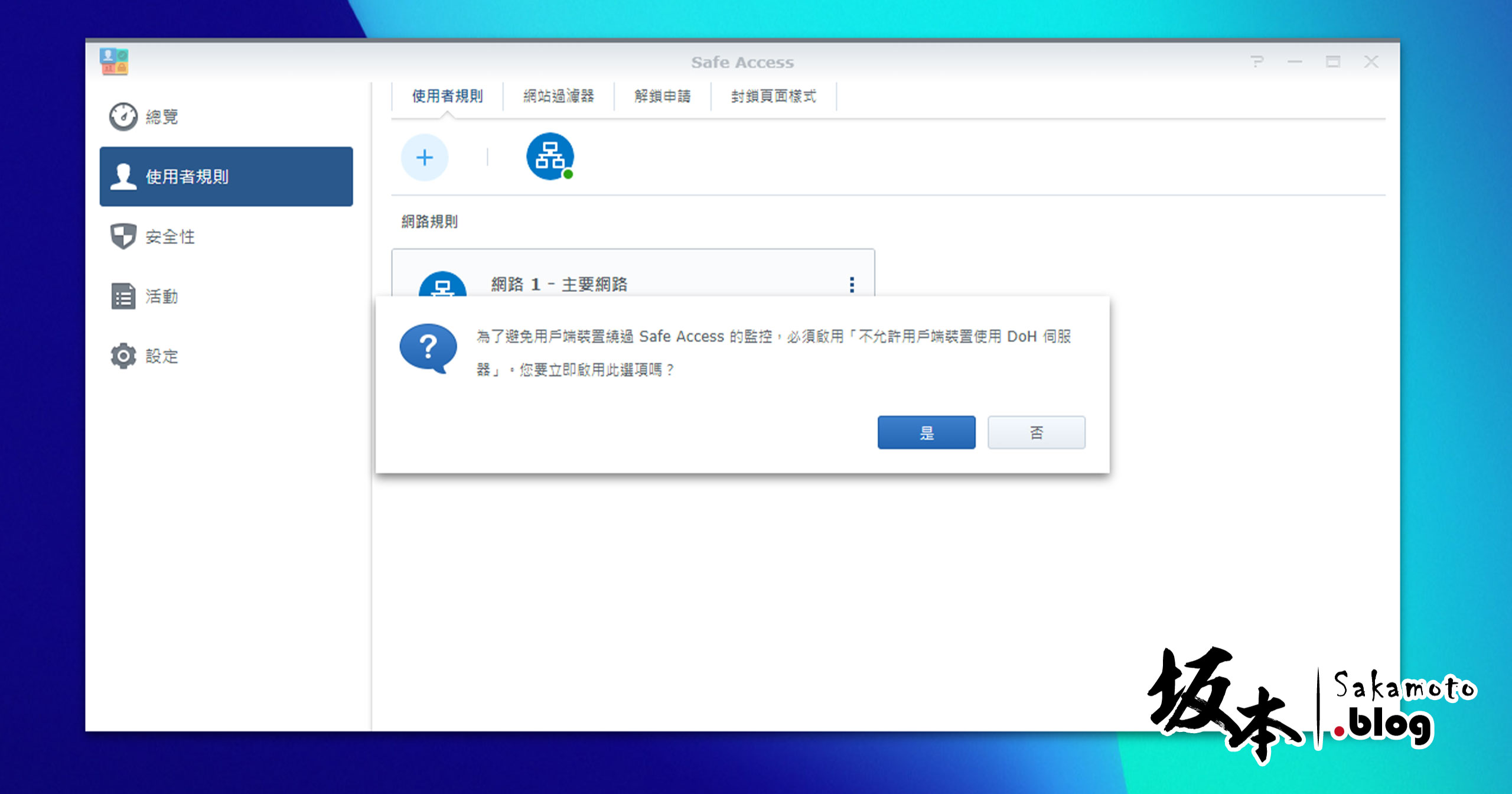Switch to the 封鎖頁面樣式 tab
The height and width of the screenshot is (794, 1512).
(773, 96)
